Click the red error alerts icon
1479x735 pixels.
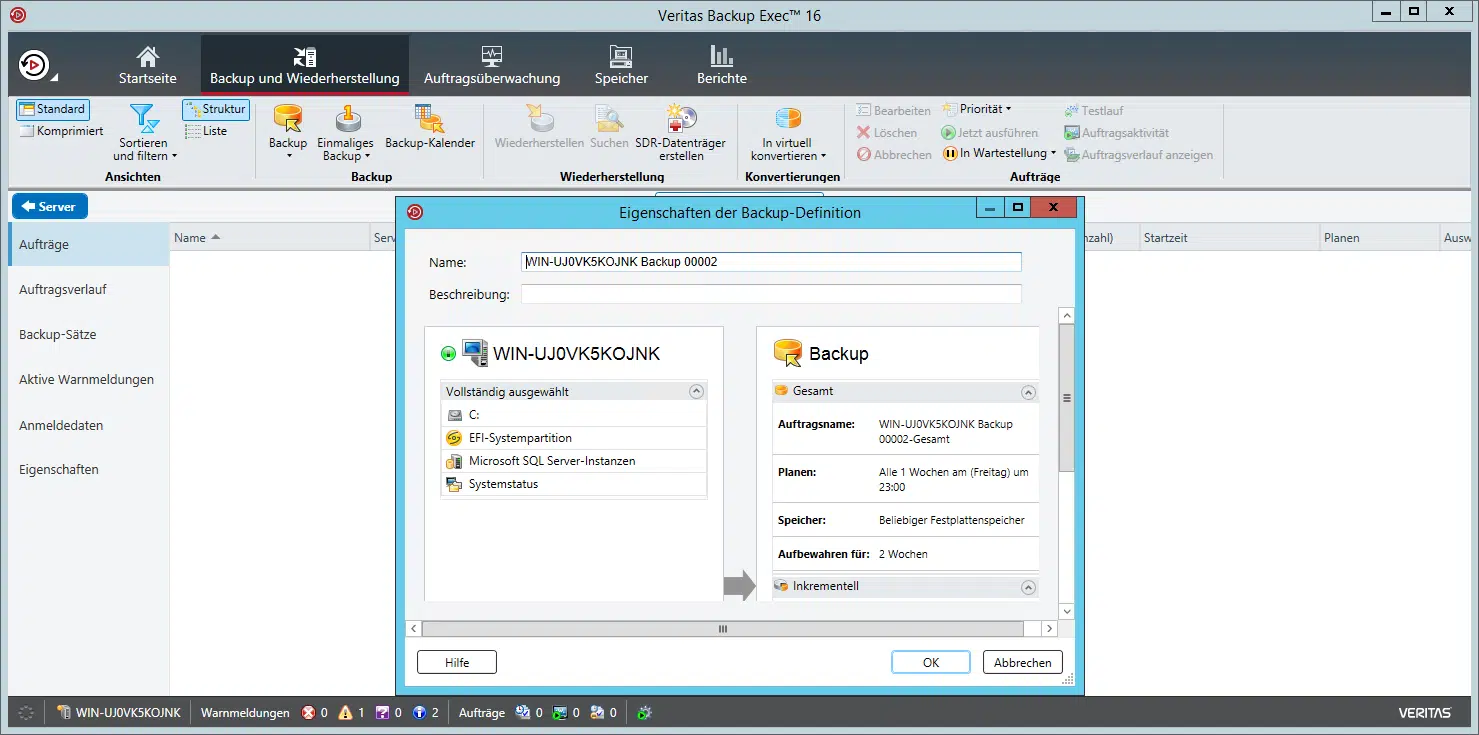click(x=308, y=713)
